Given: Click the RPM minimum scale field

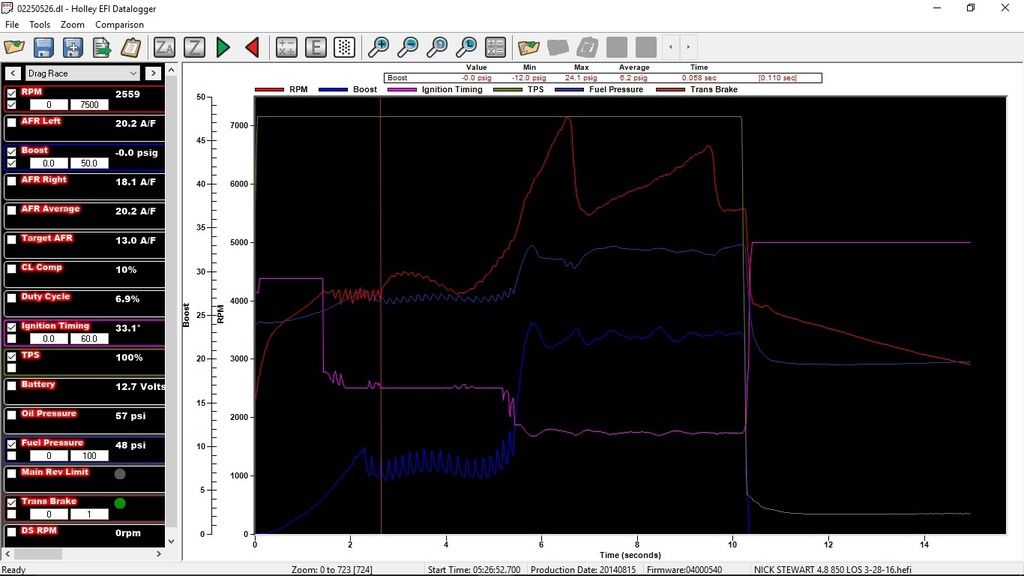Looking at the screenshot, I should click(x=48, y=104).
